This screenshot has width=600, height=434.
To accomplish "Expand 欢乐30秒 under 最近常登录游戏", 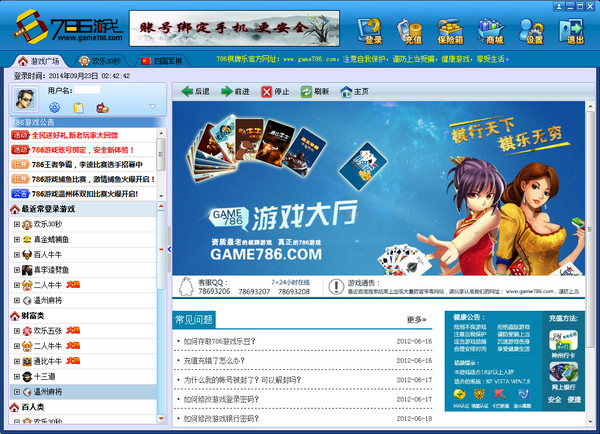I will 17,224.
